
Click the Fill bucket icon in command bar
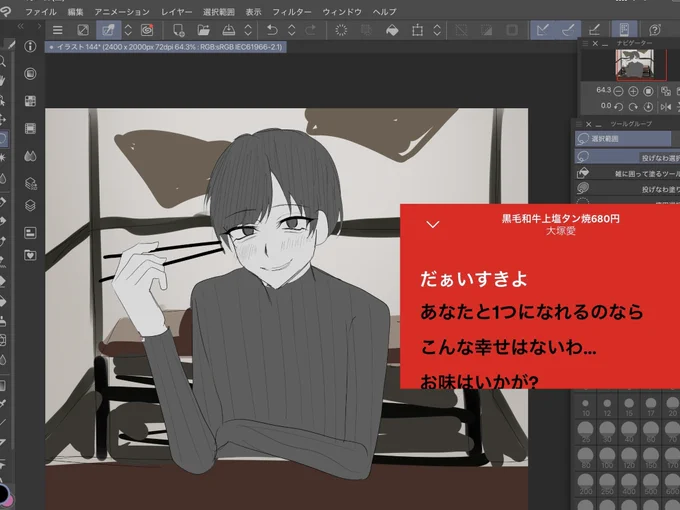(392, 30)
